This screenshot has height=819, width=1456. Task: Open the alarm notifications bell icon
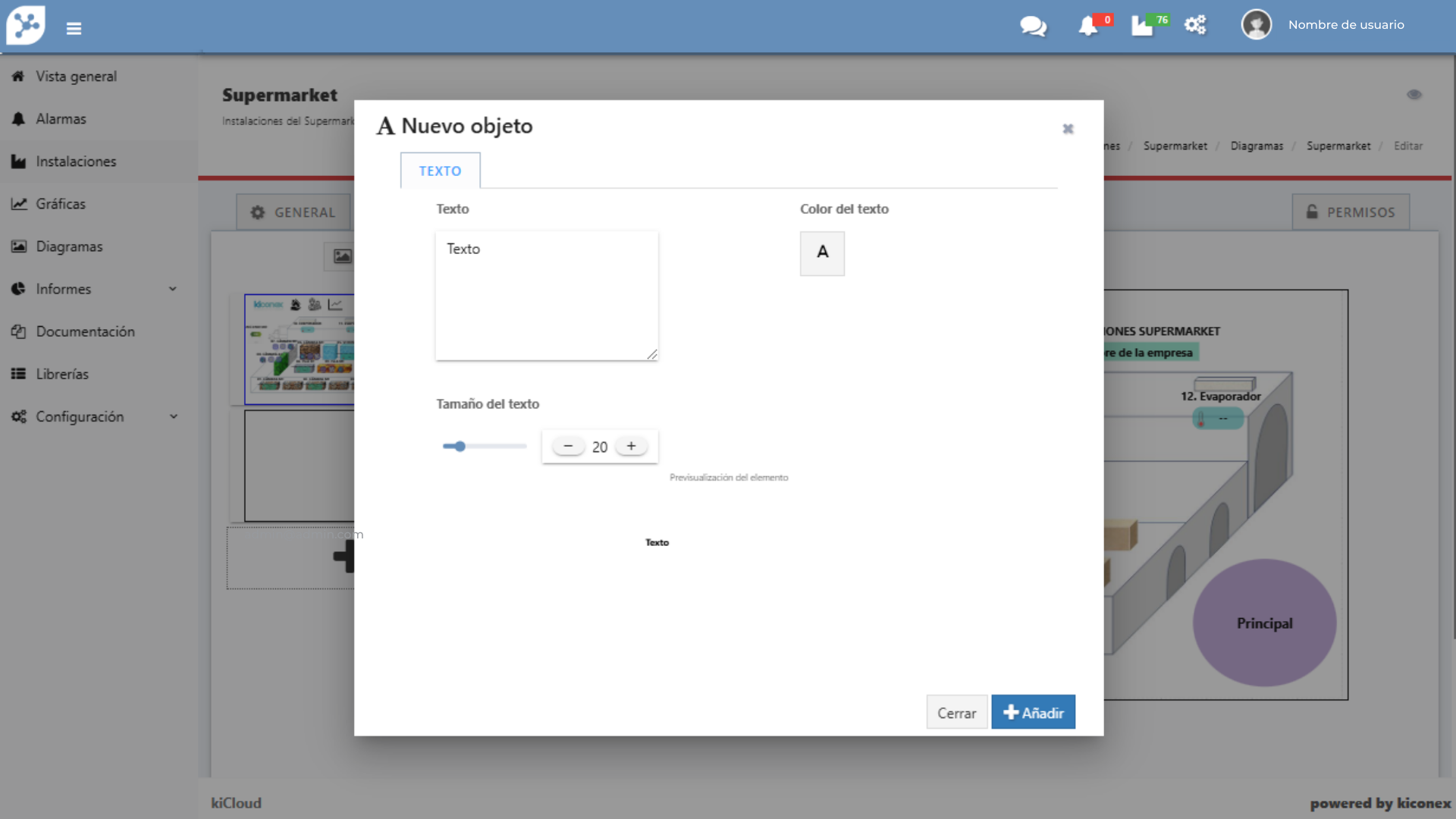click(x=1088, y=26)
